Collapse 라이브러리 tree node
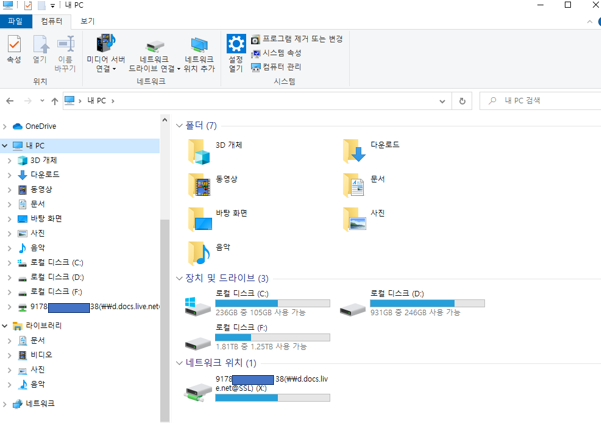Screen dimensions: 601x423 point(5,326)
